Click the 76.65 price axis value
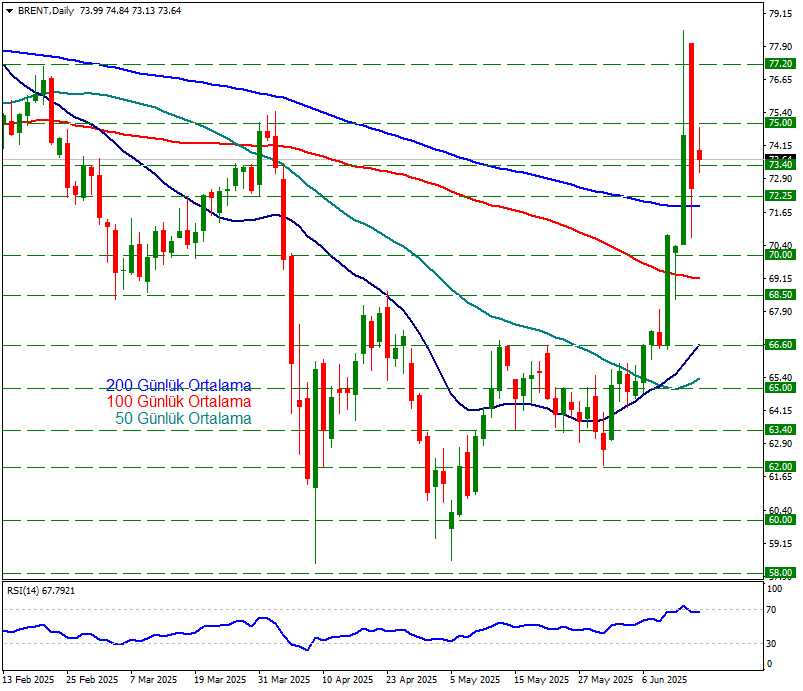This screenshot has width=803, height=691. [x=780, y=79]
